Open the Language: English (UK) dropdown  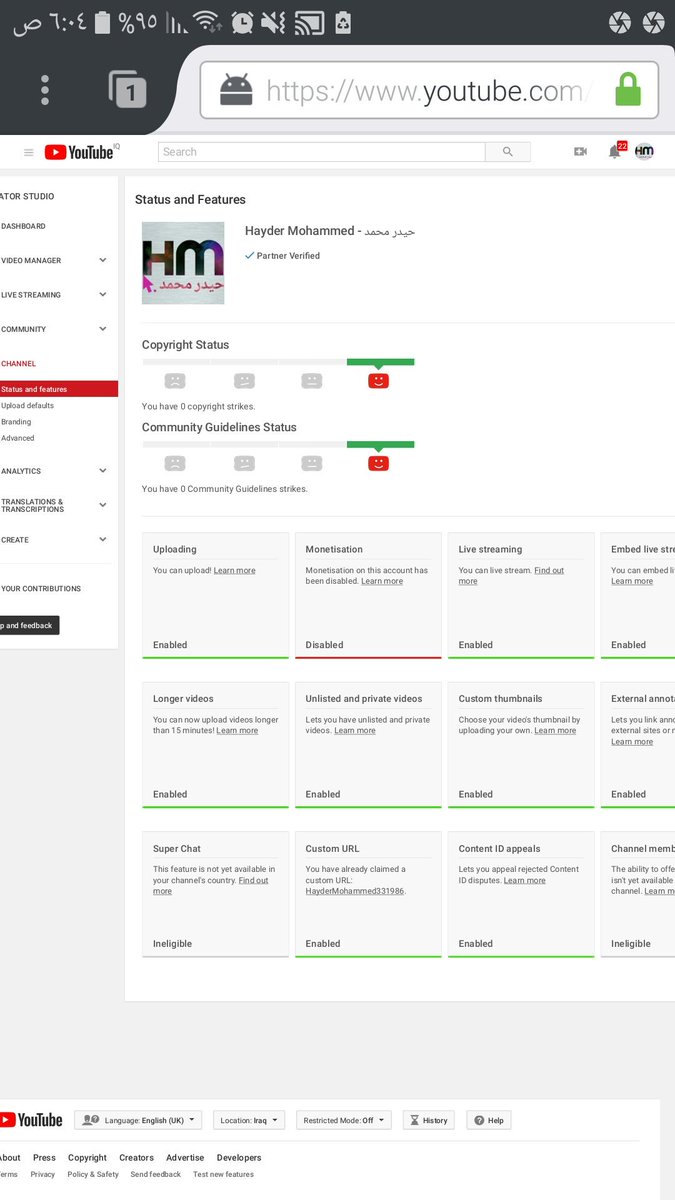139,1120
